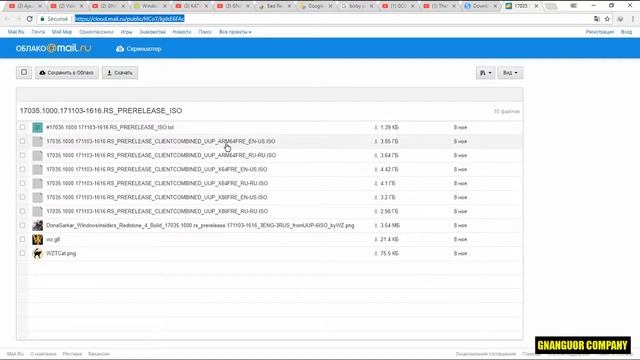Click the DonaSarkar_WindowsInsiders png file name
640x360 pixels.
(x=200, y=225)
